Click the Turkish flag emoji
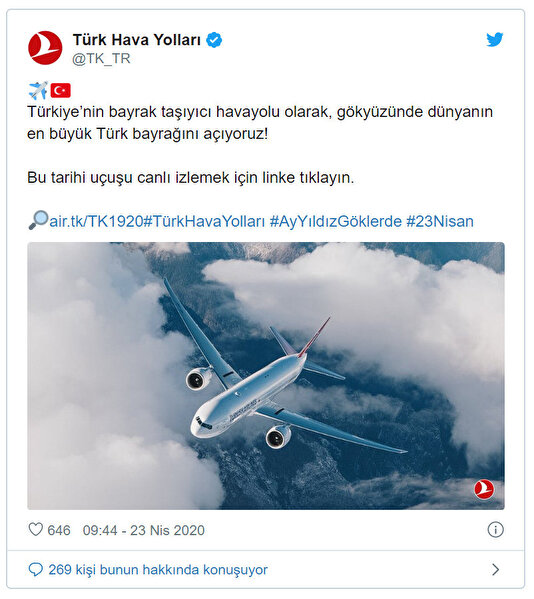This screenshot has height=599, width=534. point(60,91)
